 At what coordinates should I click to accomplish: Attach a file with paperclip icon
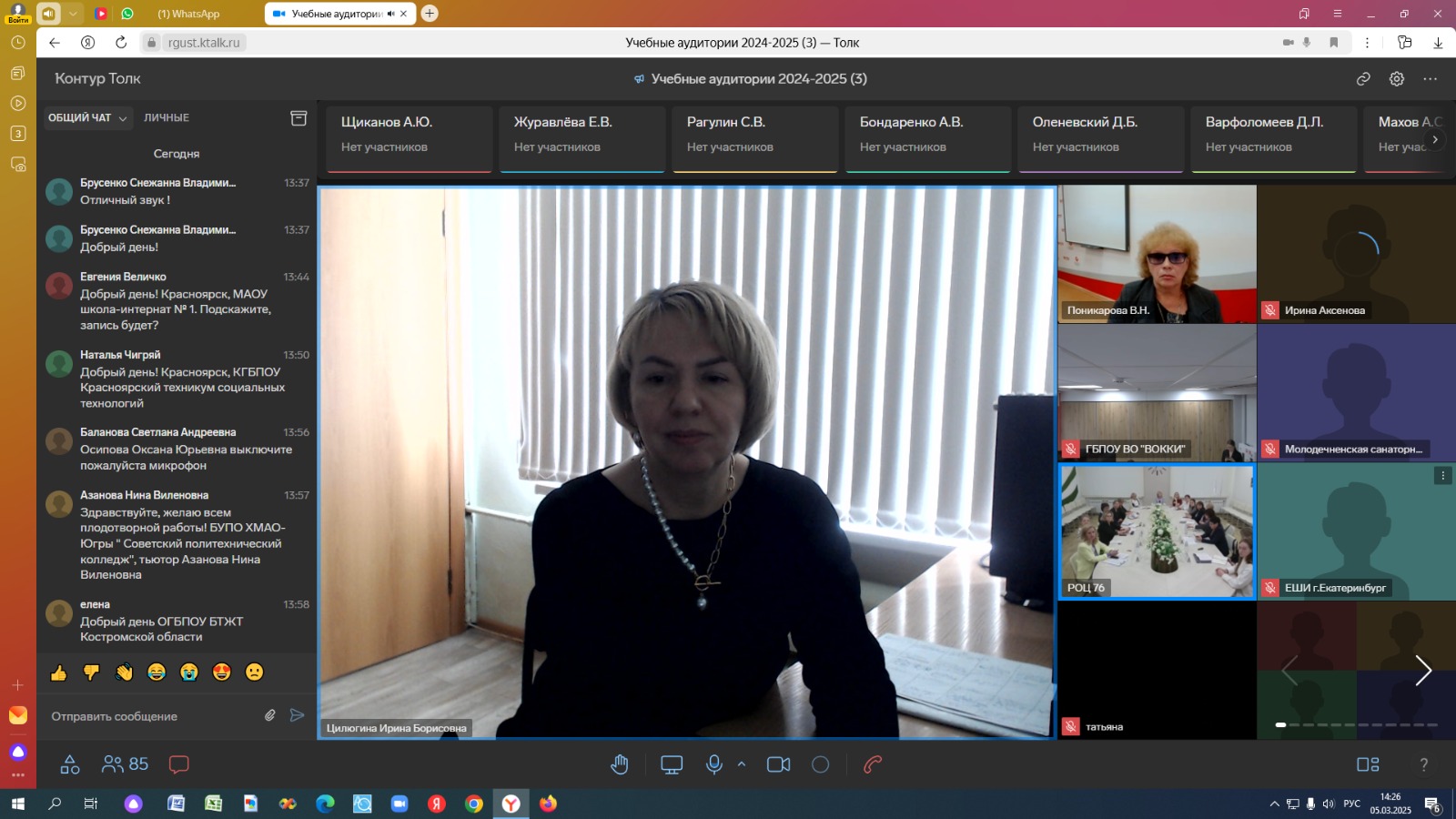(270, 715)
